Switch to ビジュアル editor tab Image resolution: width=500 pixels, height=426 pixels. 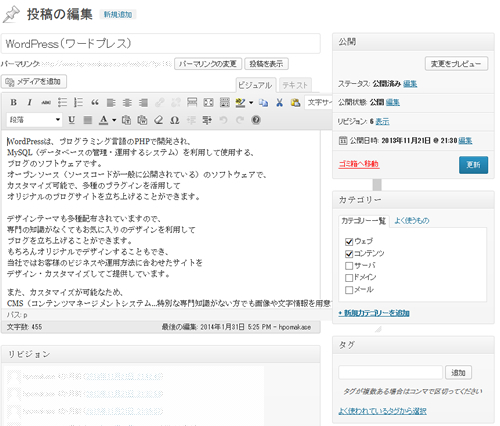(256, 85)
